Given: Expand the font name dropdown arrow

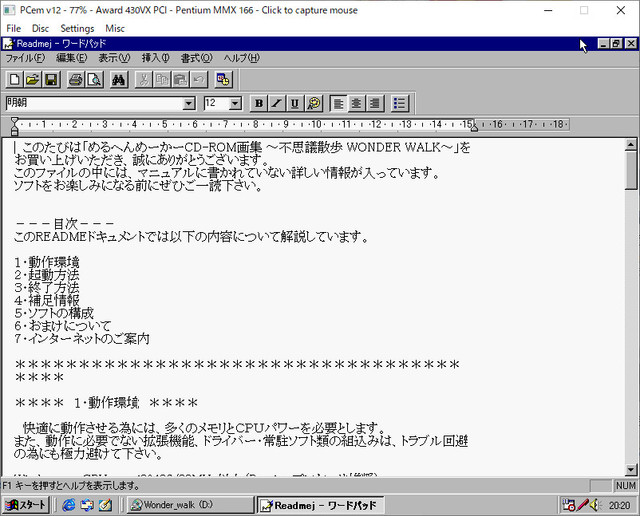Looking at the screenshot, I should coord(189,104).
